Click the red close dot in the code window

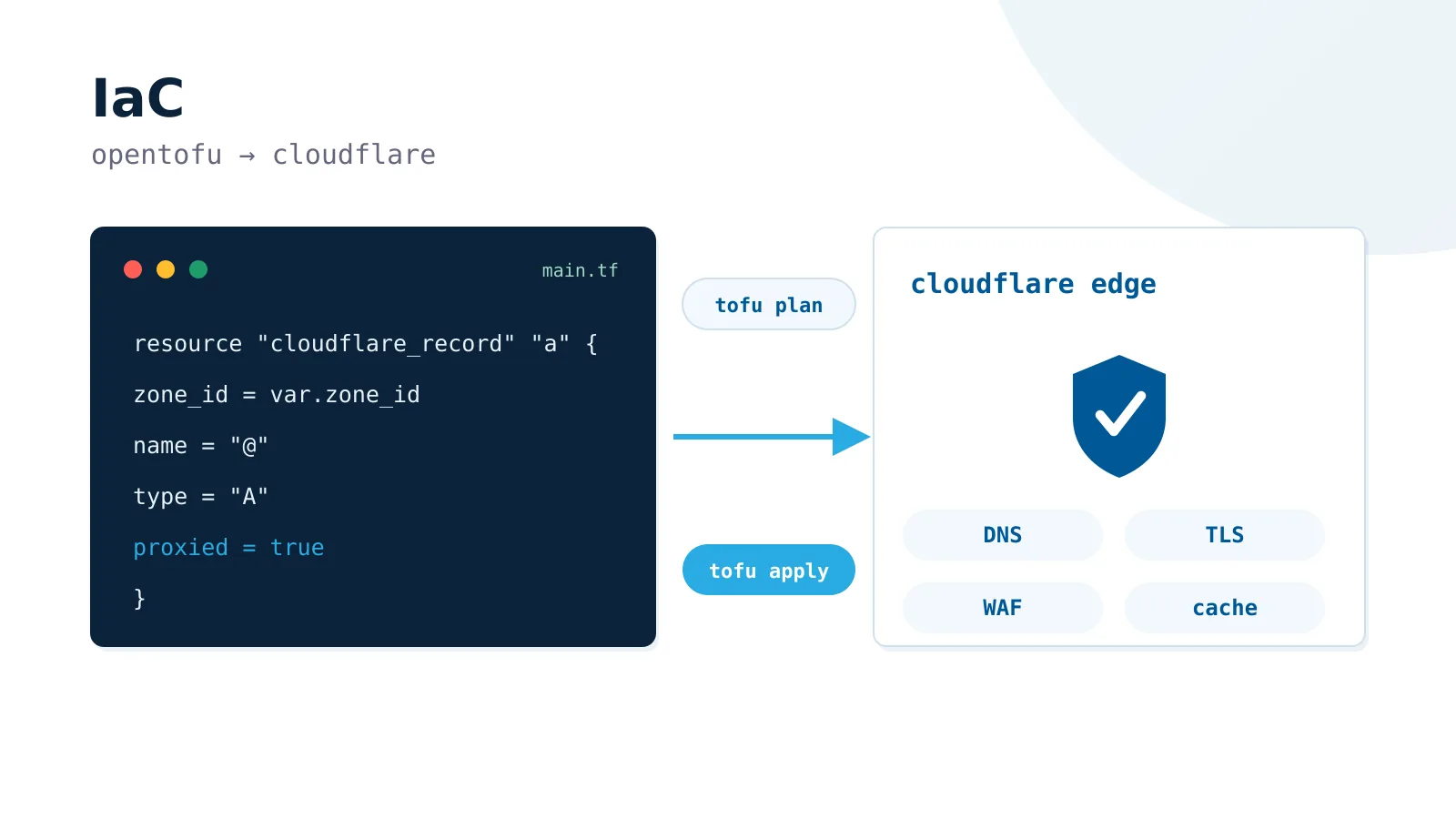(x=133, y=269)
